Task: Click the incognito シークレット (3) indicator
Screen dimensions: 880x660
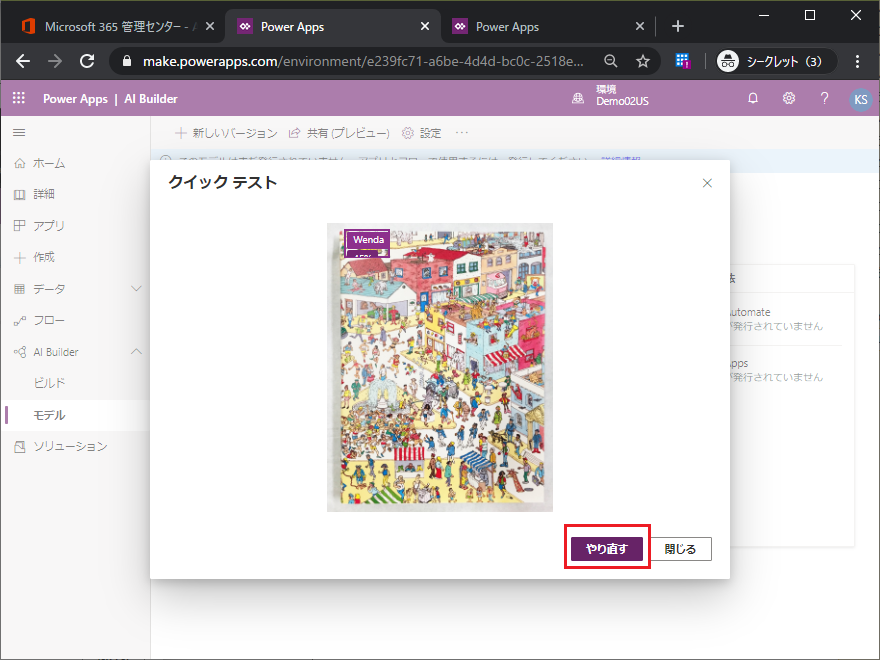Action: point(777,61)
